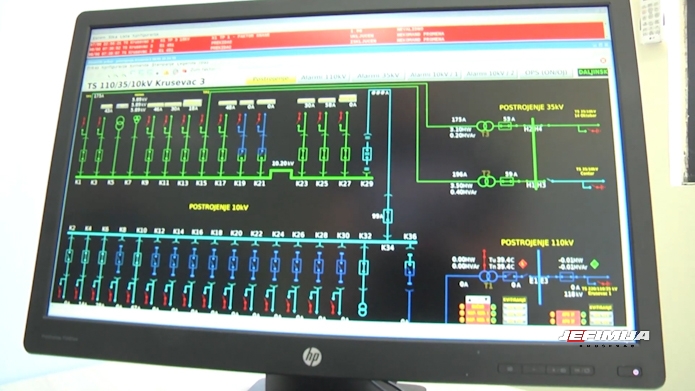Click the green diamond indicator in 110kV
This screenshot has width=695, height=391.
point(595,264)
